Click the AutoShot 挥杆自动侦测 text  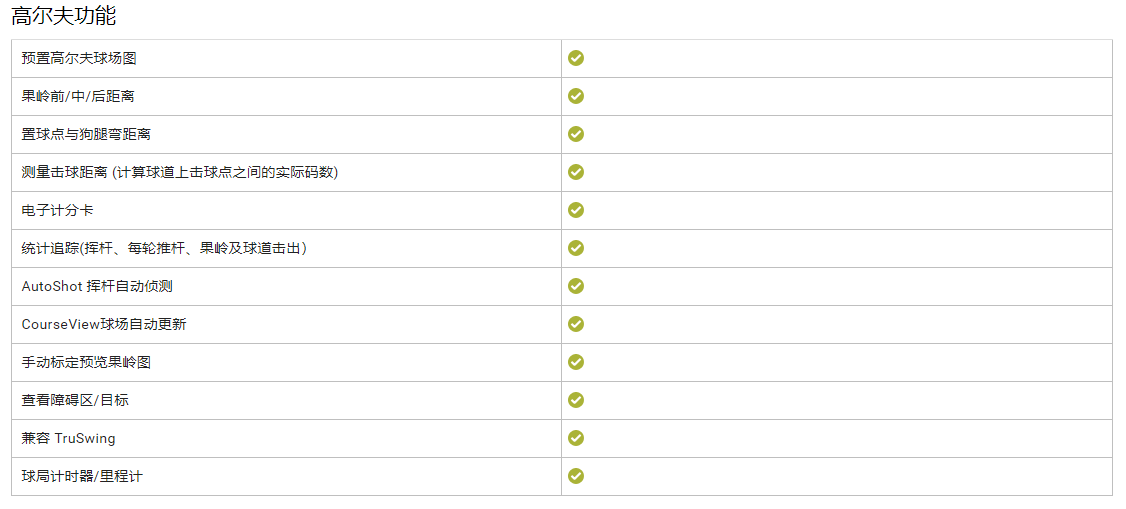tap(97, 286)
